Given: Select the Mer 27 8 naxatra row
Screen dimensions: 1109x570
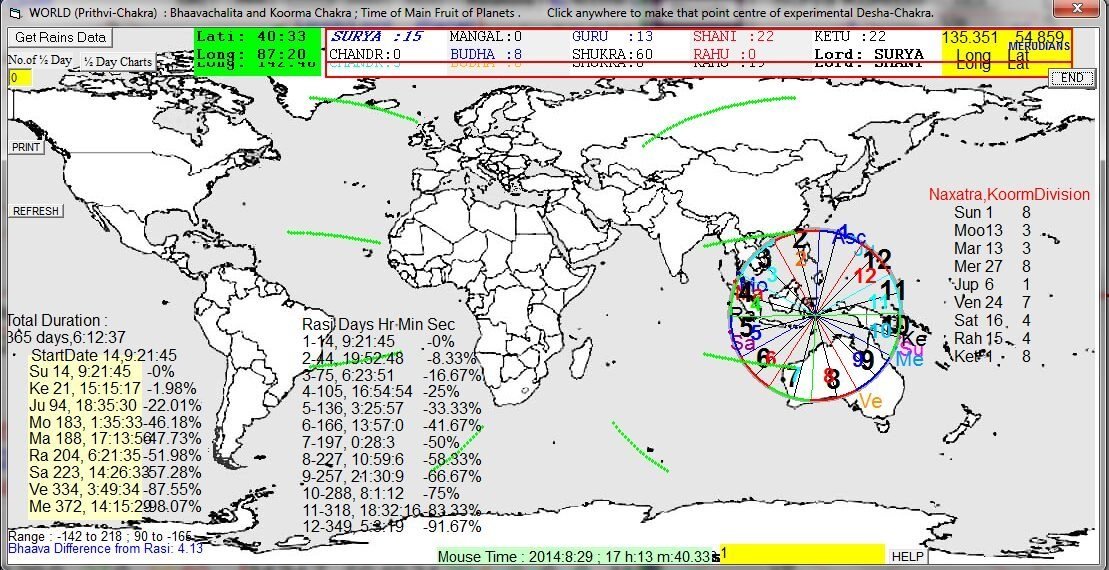Looking at the screenshot, I should coord(992,267).
